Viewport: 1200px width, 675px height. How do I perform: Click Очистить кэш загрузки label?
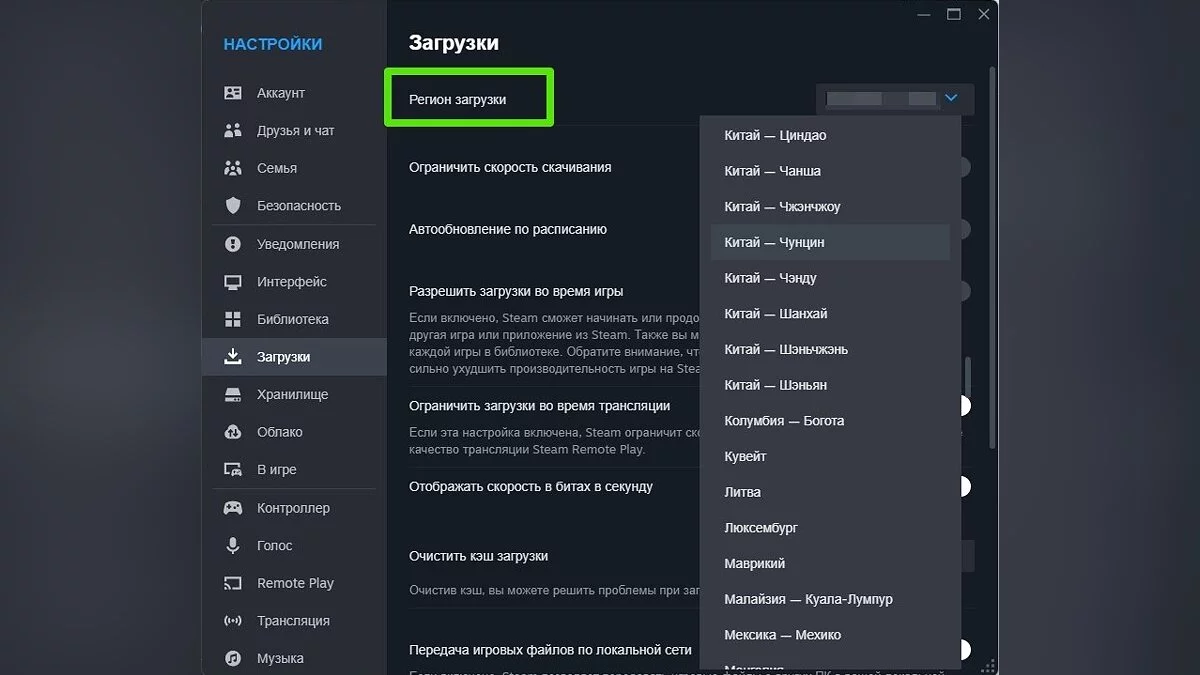coord(479,556)
